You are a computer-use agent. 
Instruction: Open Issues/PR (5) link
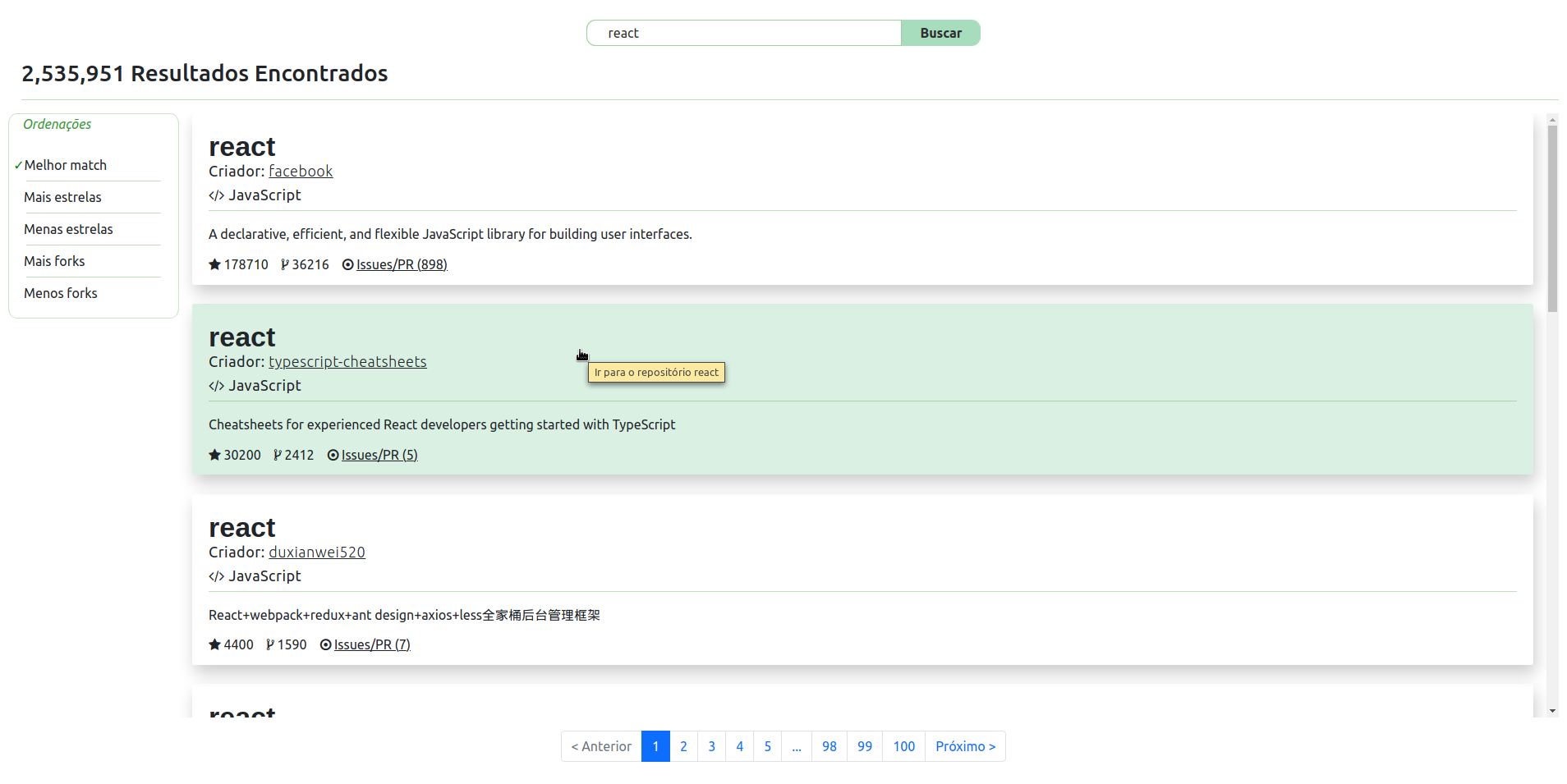[x=379, y=455]
